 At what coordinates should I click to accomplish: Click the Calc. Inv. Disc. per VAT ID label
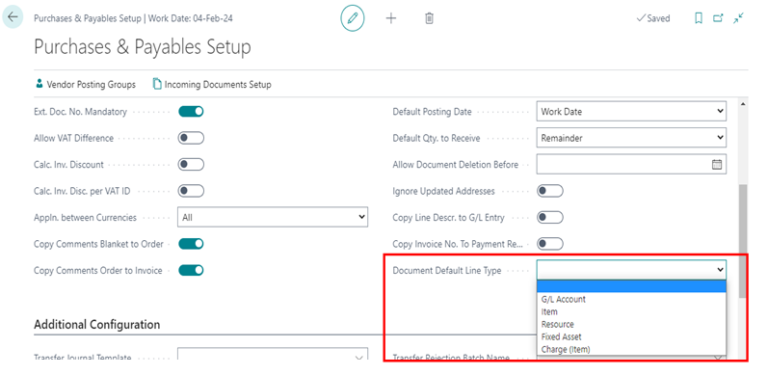click(x=82, y=191)
